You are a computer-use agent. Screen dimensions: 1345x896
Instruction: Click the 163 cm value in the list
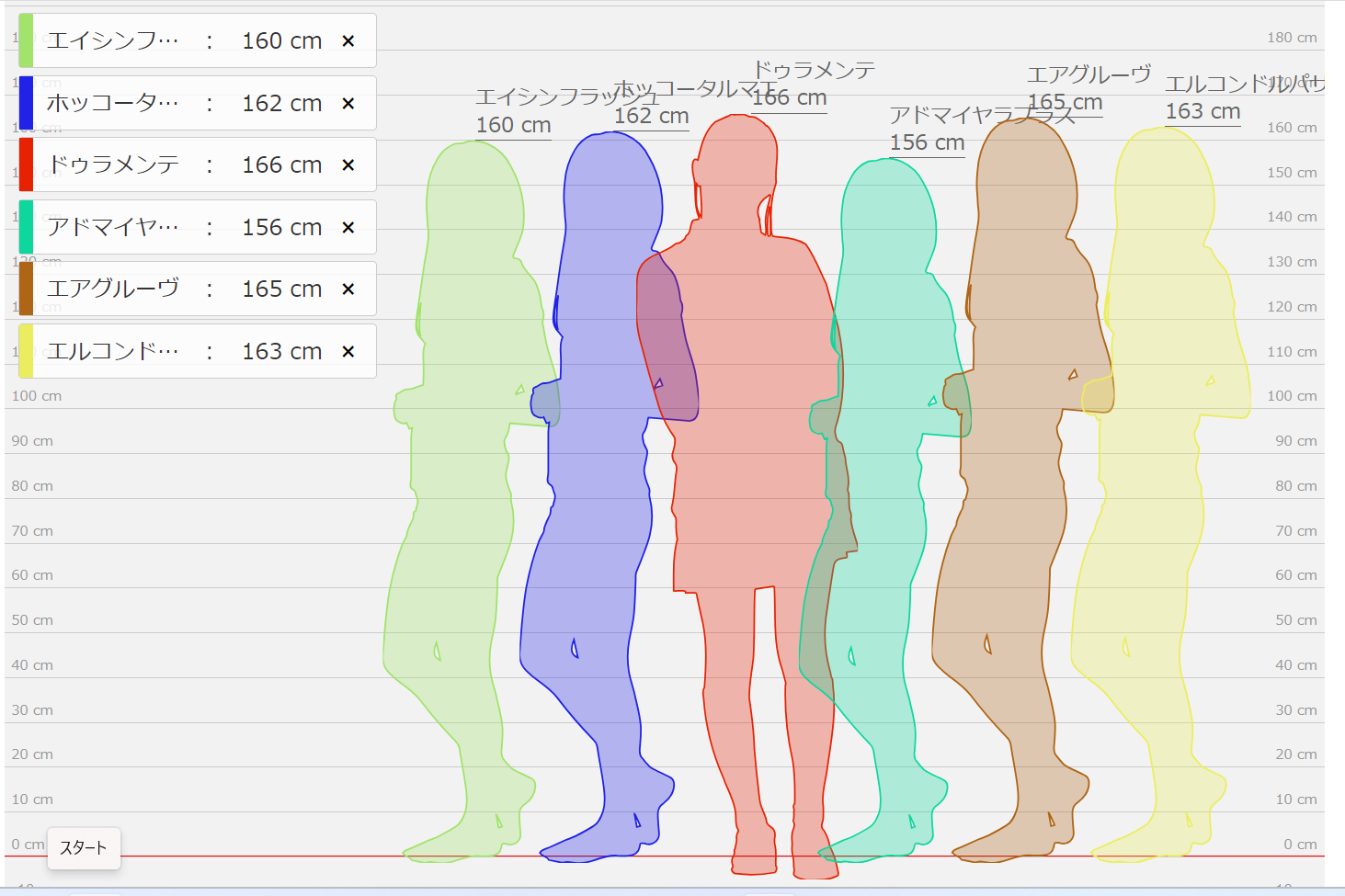click(282, 351)
